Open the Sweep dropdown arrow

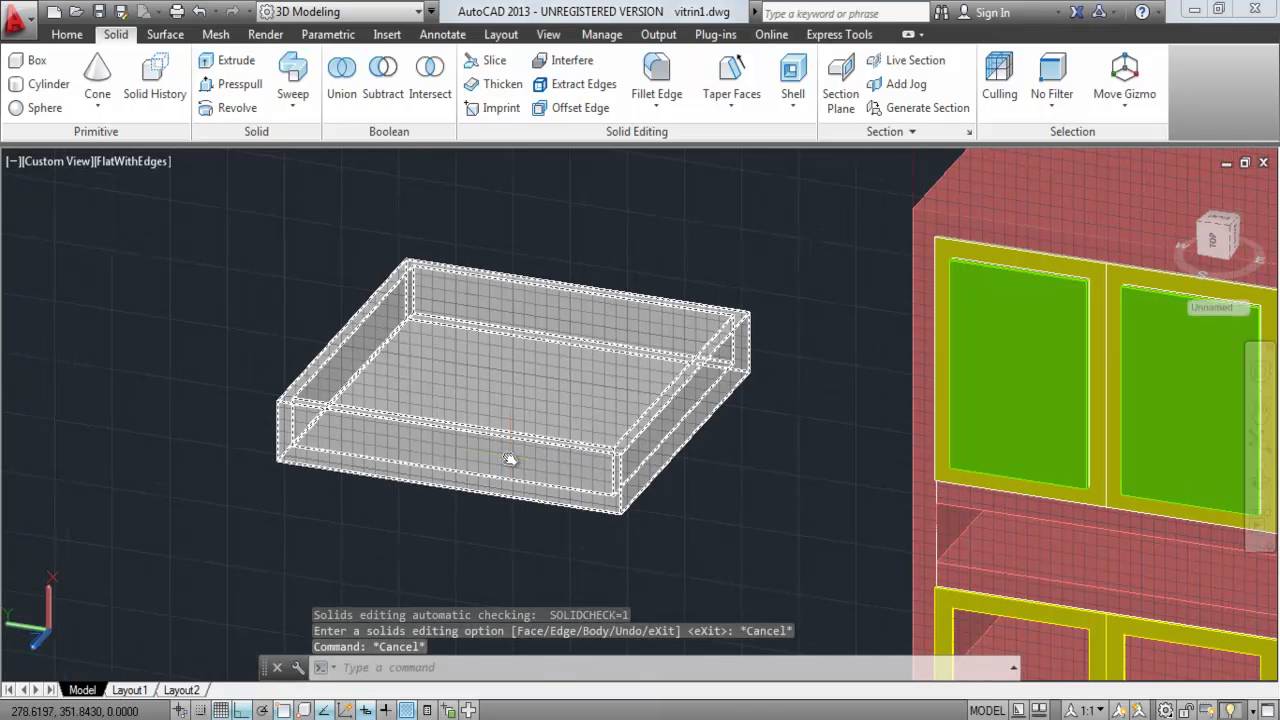point(293,106)
